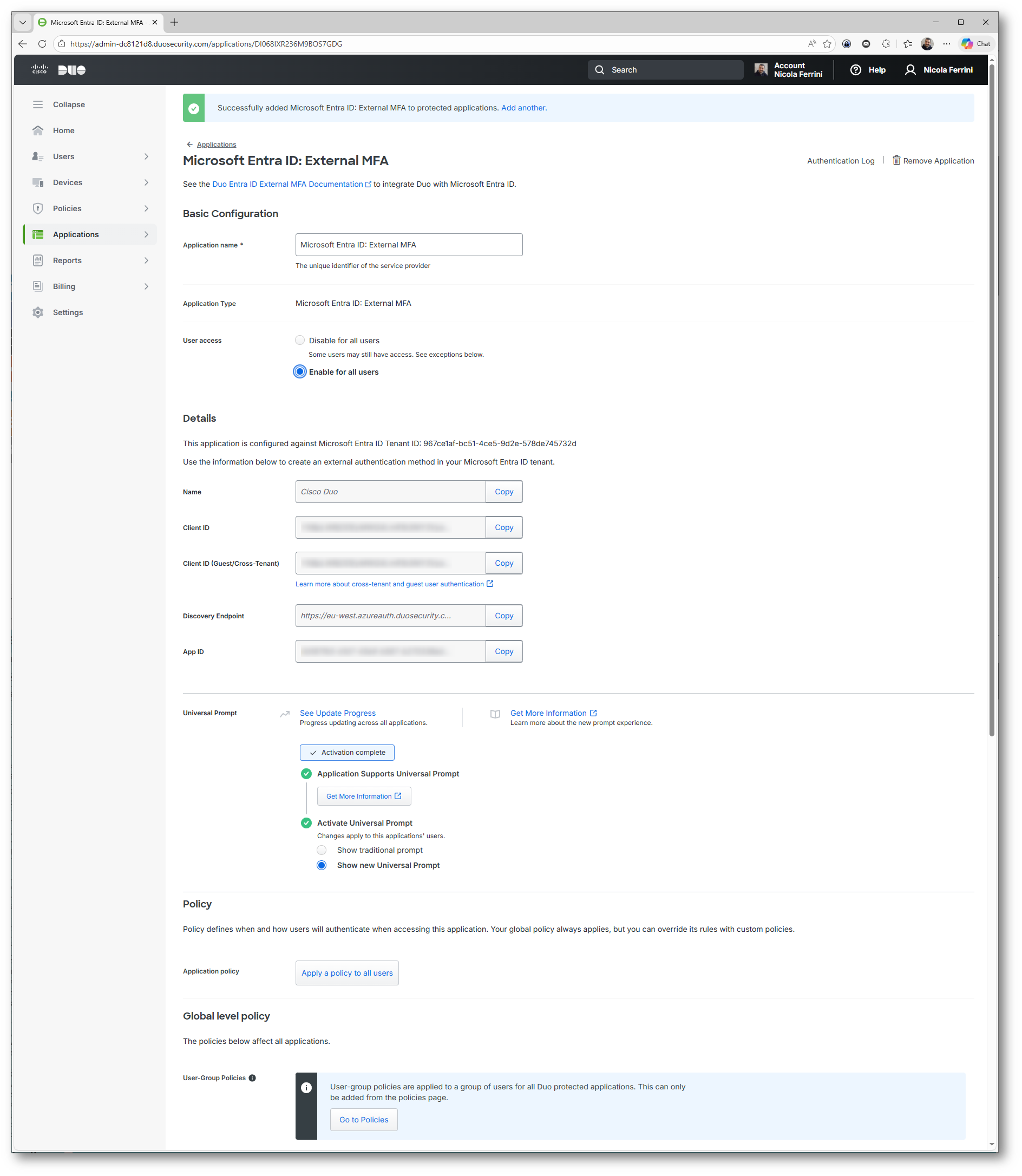Click the Policies shield icon
The width and height of the screenshot is (1022, 1176).
[38, 208]
